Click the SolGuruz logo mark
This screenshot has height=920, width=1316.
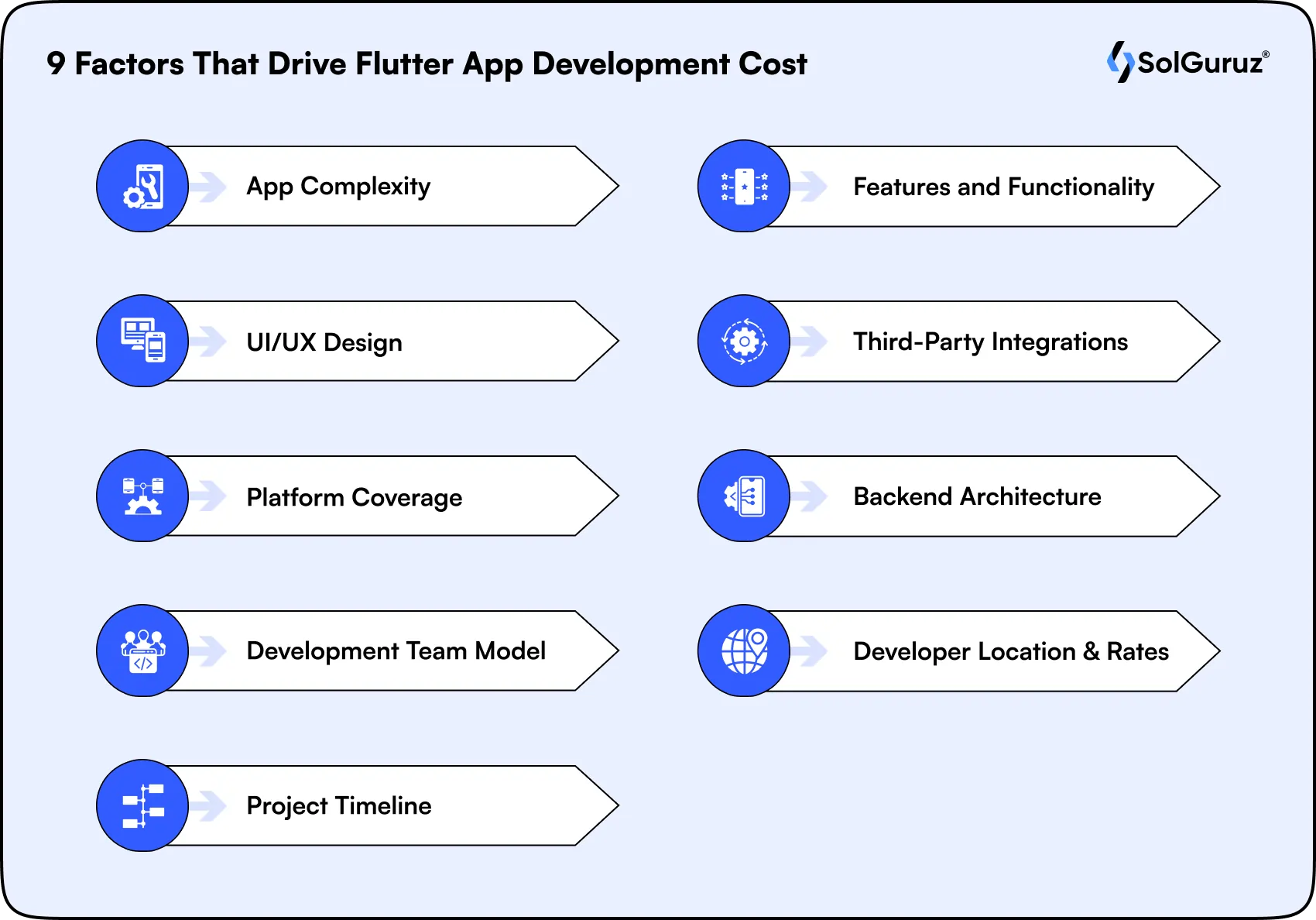1120,63
